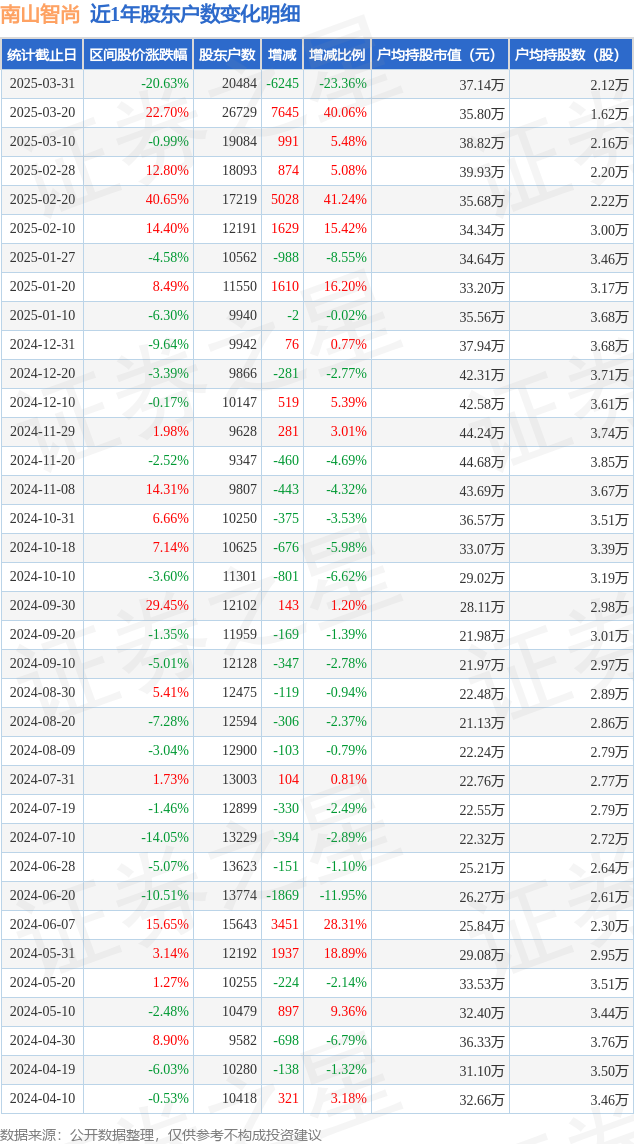Click the 28.31% change ratio cell
Screen dimensions: 634x1144
pos(345,924)
